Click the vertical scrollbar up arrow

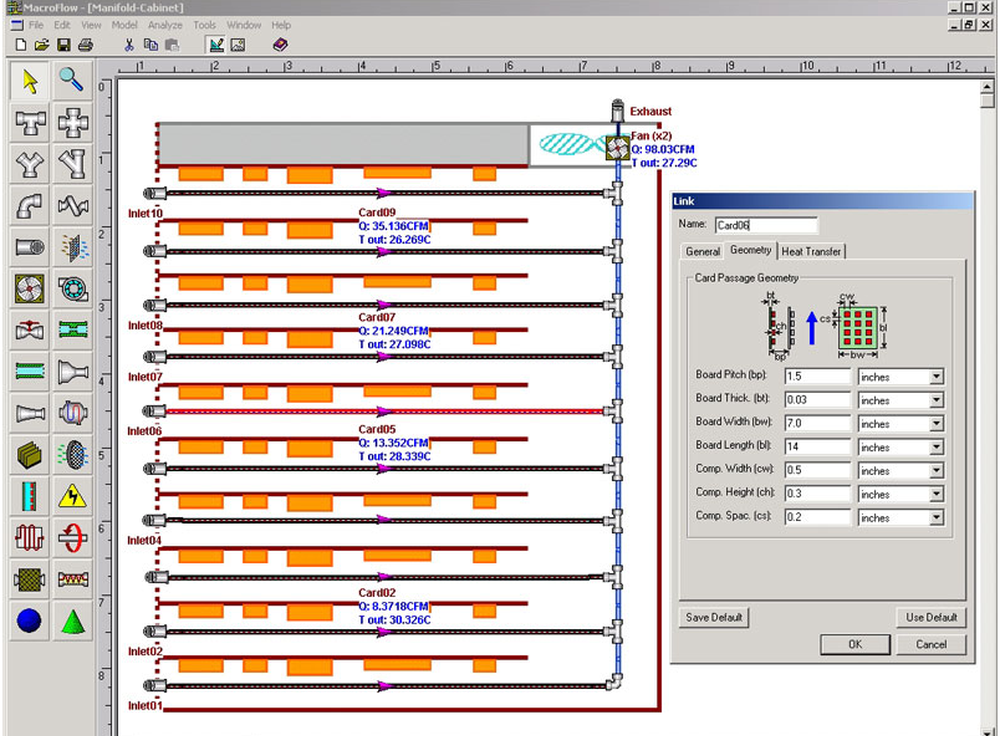click(987, 86)
